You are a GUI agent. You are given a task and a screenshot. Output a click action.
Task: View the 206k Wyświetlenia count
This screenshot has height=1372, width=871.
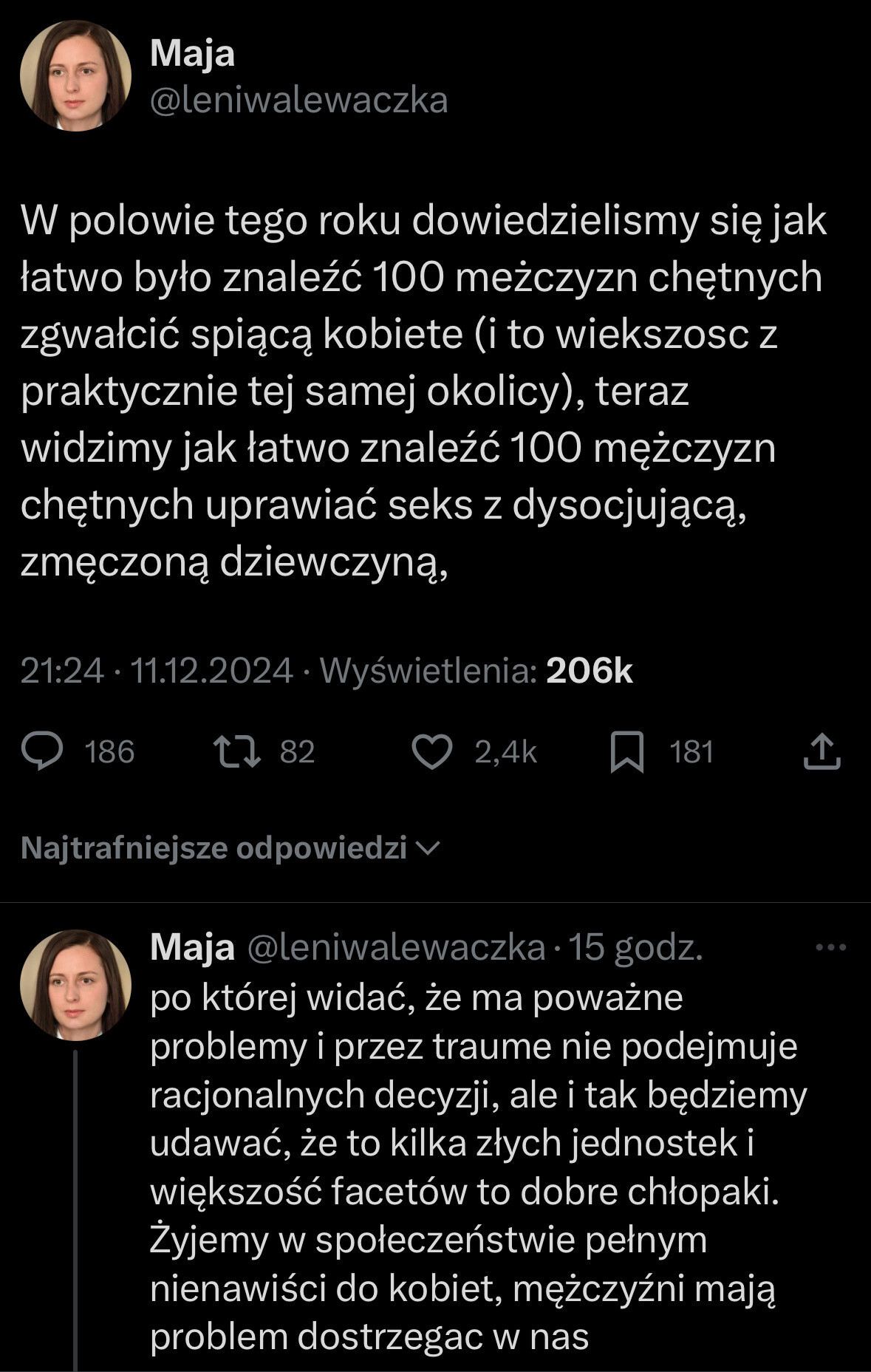point(588,671)
